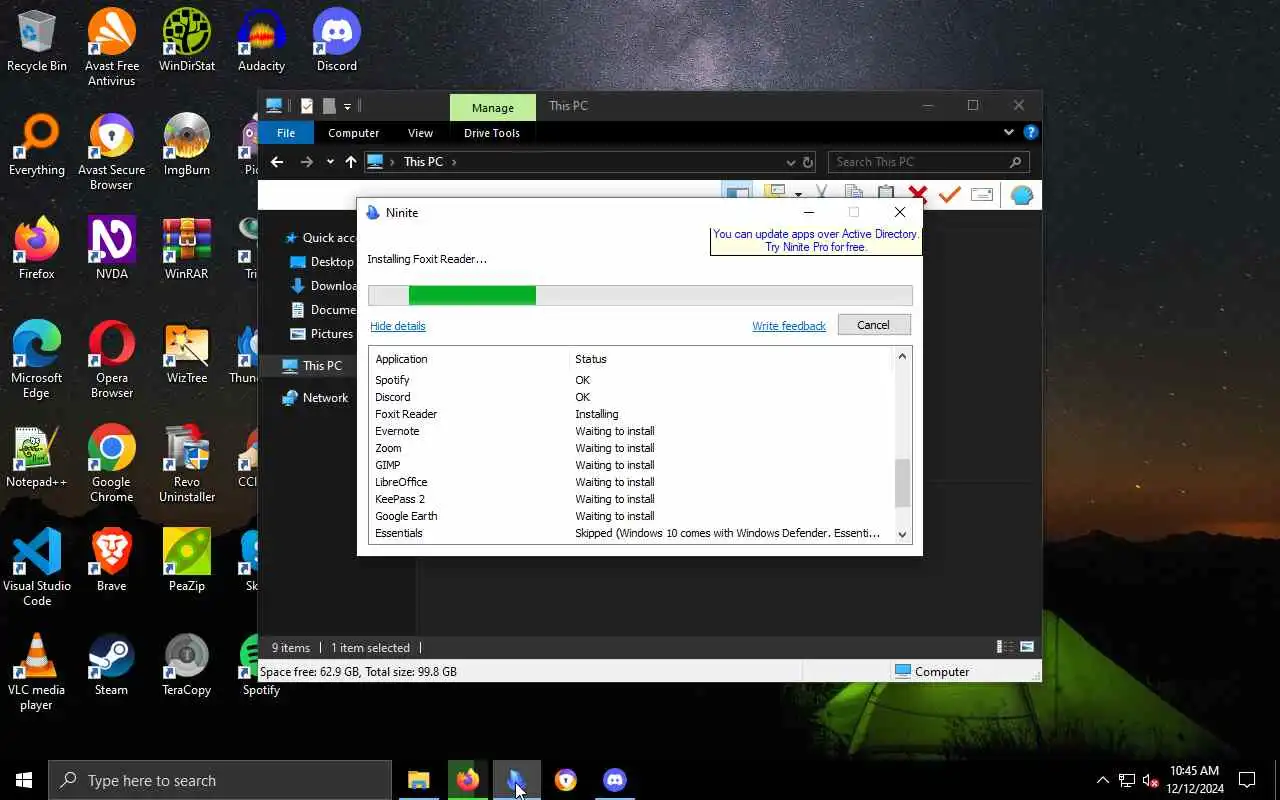Click the red X delete icon in Explorer
Image resolution: width=1280 pixels, height=800 pixels.
pyautogui.click(x=917, y=194)
